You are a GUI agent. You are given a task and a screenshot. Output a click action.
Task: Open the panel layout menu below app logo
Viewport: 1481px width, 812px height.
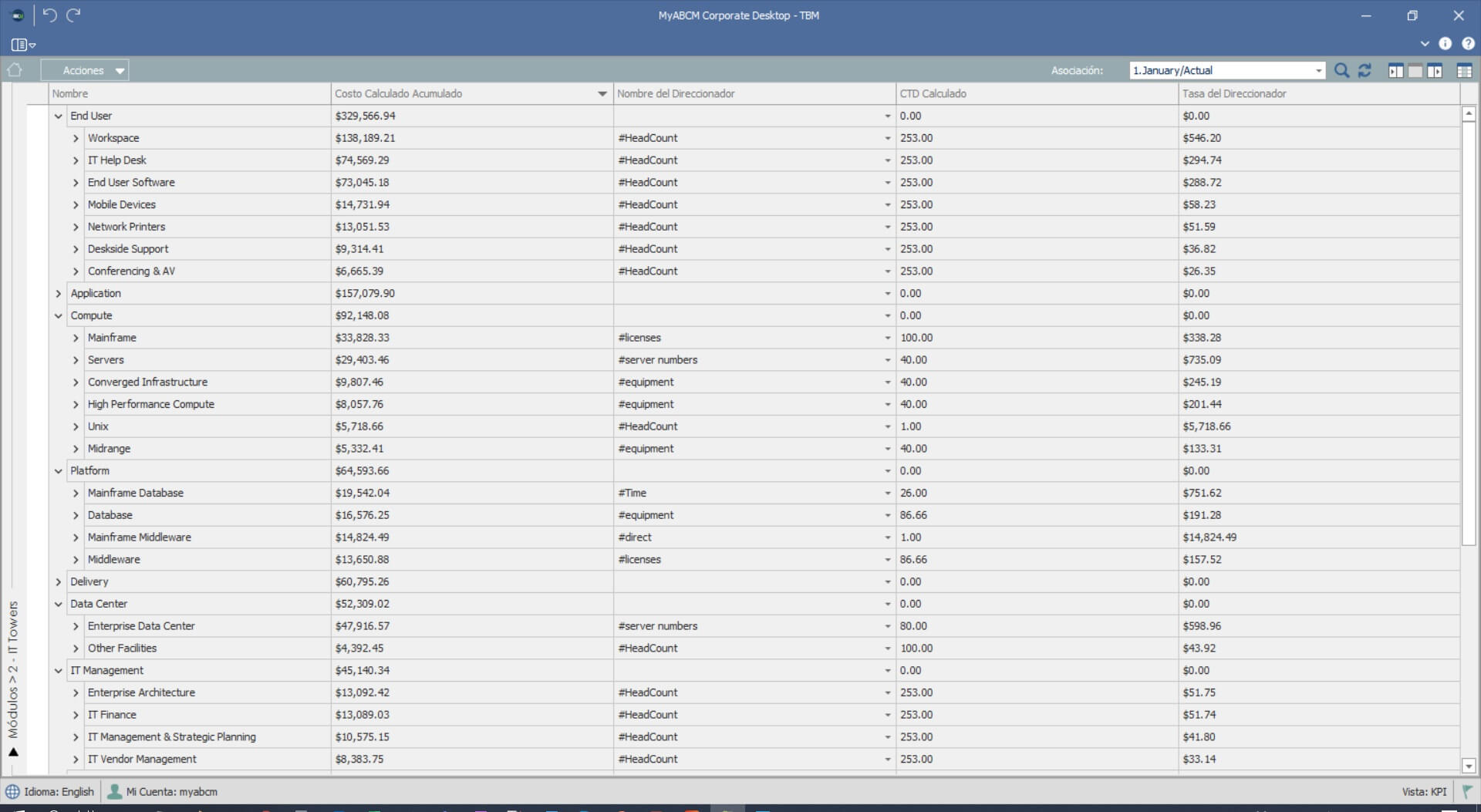coord(23,45)
